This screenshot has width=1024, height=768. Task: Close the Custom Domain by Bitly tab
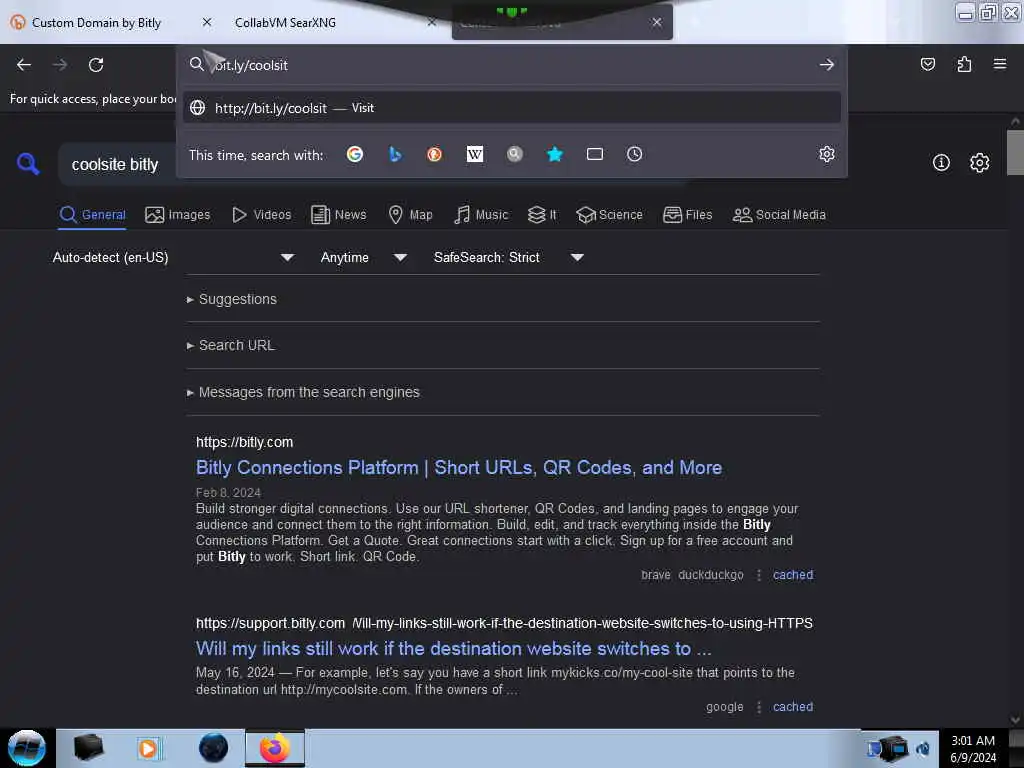pyautogui.click(x=206, y=22)
